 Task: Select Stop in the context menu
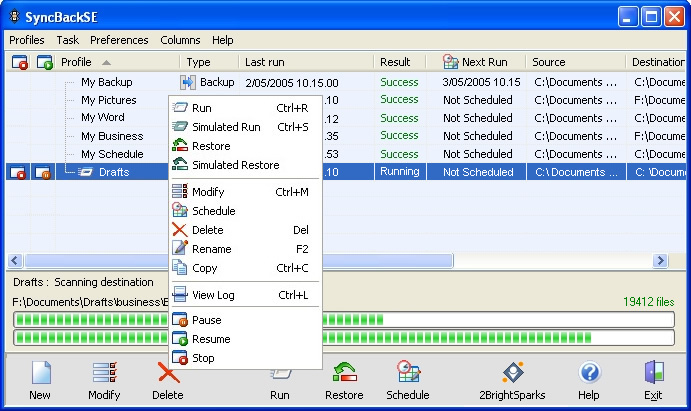245,358
